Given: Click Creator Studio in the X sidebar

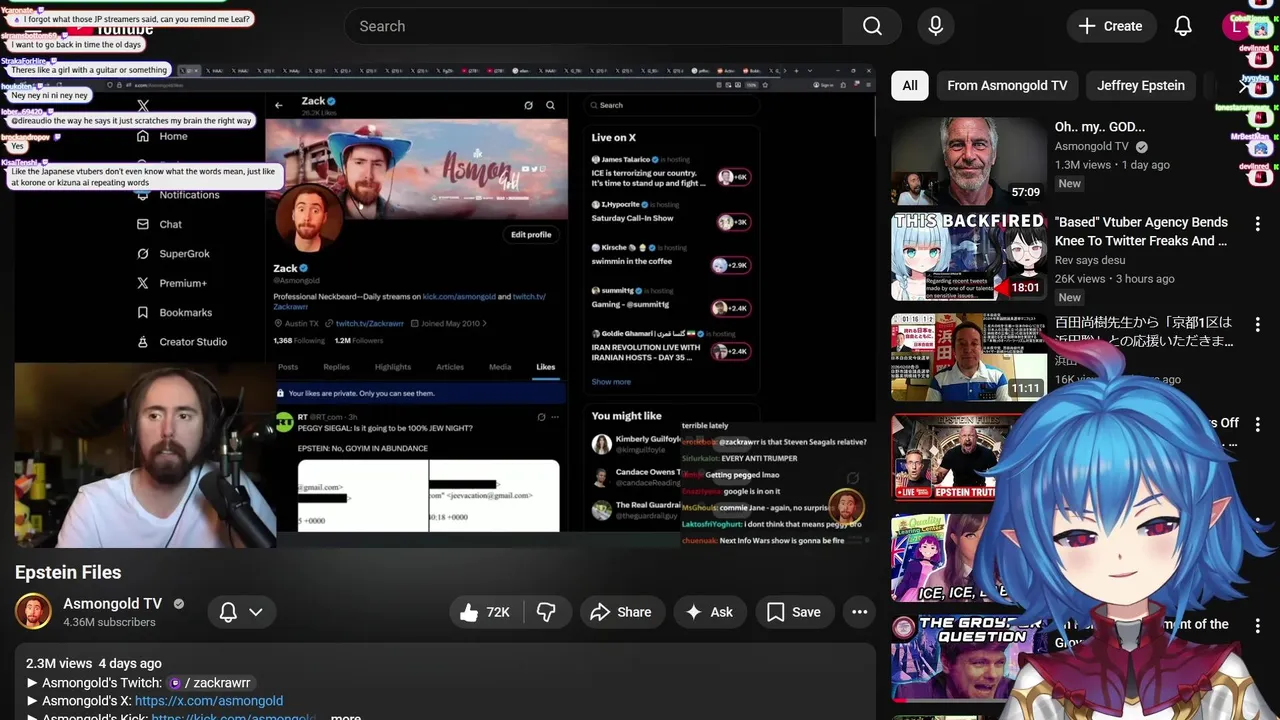Looking at the screenshot, I should tap(181, 342).
